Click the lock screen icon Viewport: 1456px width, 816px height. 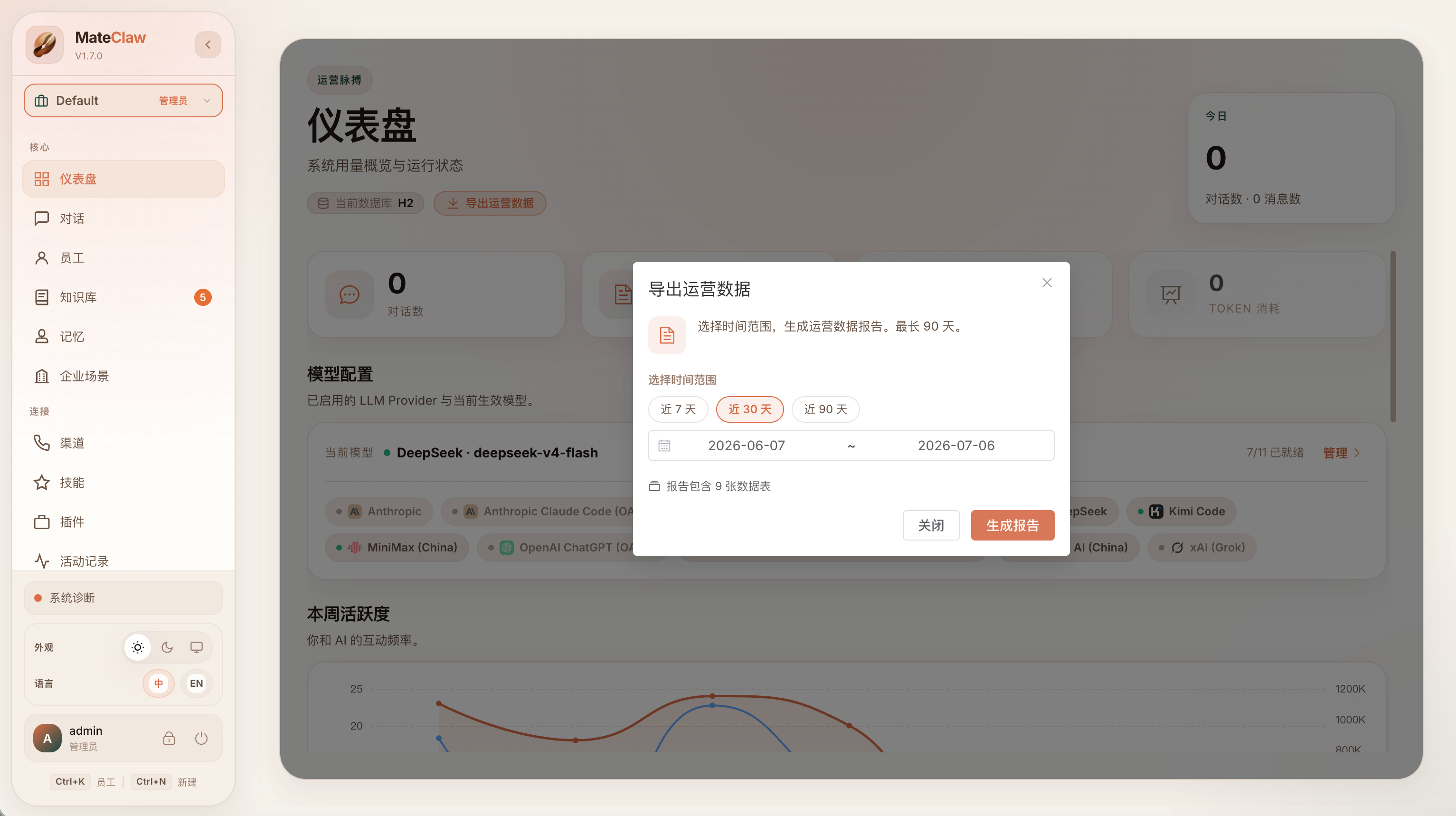(x=169, y=738)
